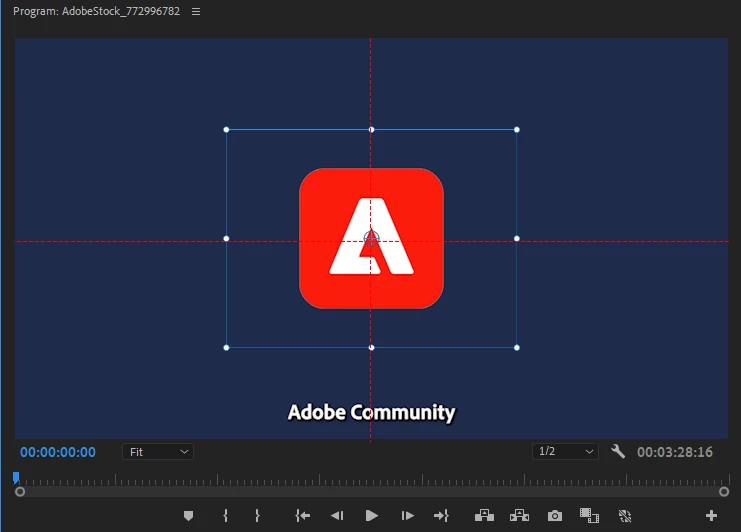Click the 00:03:28:16 duration timecode
The width and height of the screenshot is (741, 532).
click(x=674, y=452)
